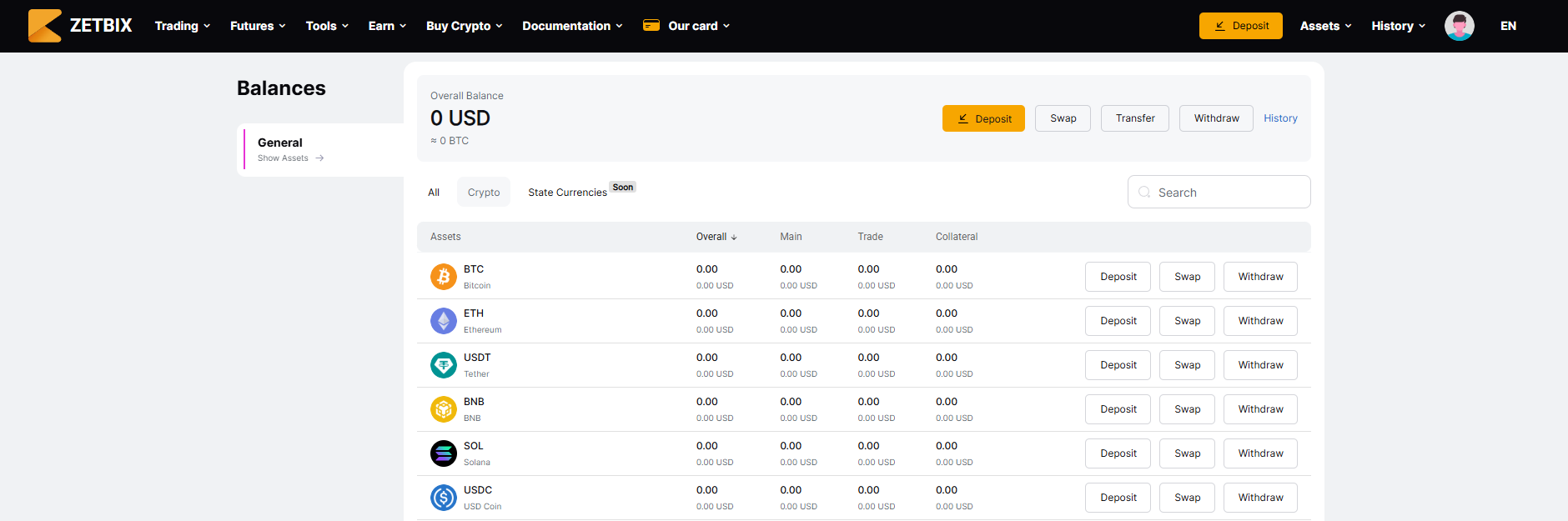
Task: Click the Swap button in the ETH row
Action: pos(1187,321)
